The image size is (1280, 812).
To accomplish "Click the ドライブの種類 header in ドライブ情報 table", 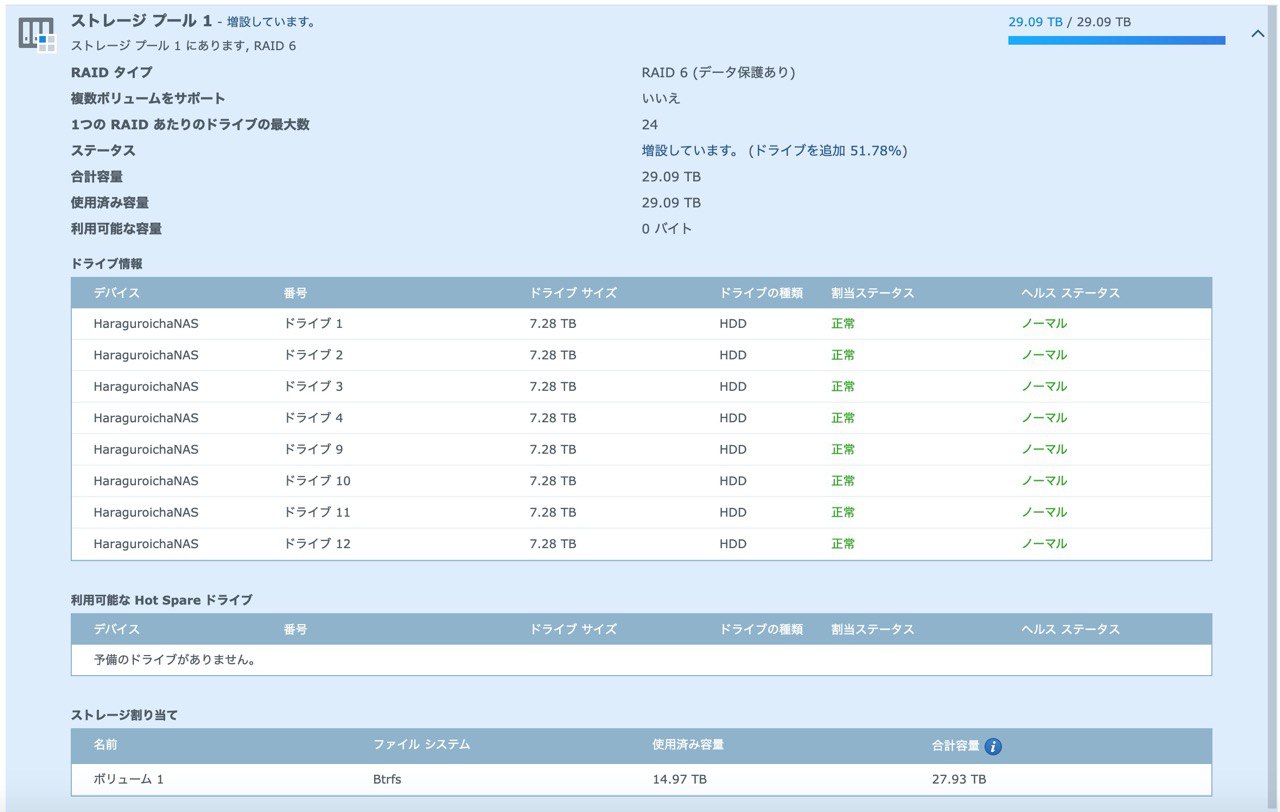I will [761, 293].
